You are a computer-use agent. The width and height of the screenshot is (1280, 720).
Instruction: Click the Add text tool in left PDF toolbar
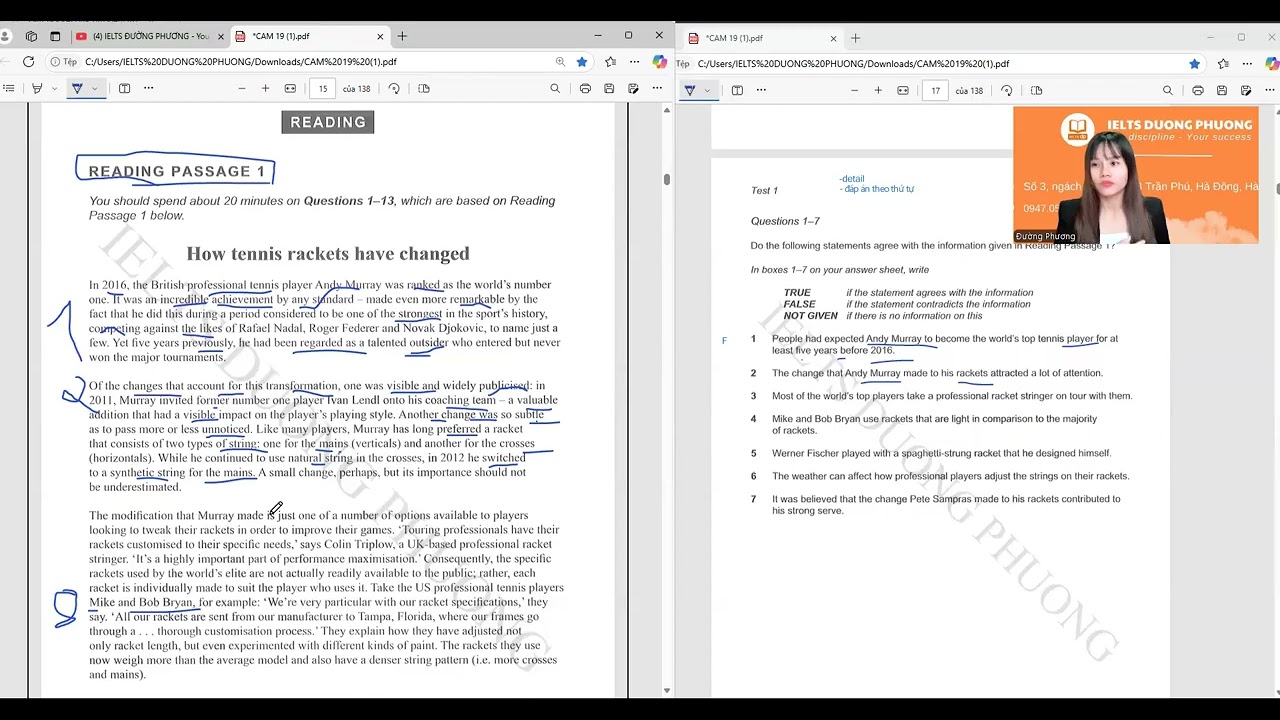[x=124, y=88]
